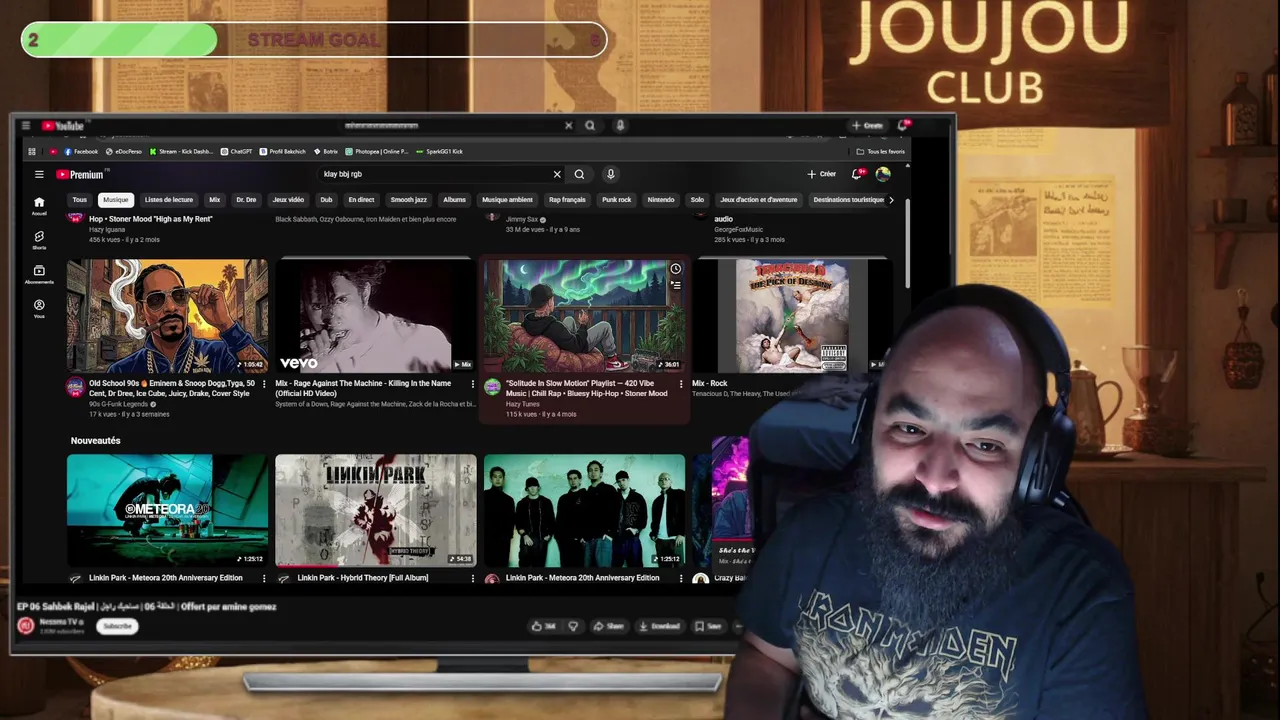Screen dimensions: 1280x720
Task: Click the microphone in the background YouTube window
Action: (620, 125)
